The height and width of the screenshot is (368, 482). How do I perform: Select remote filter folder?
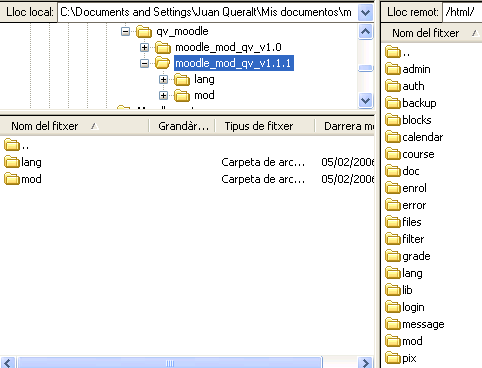click(x=405, y=239)
